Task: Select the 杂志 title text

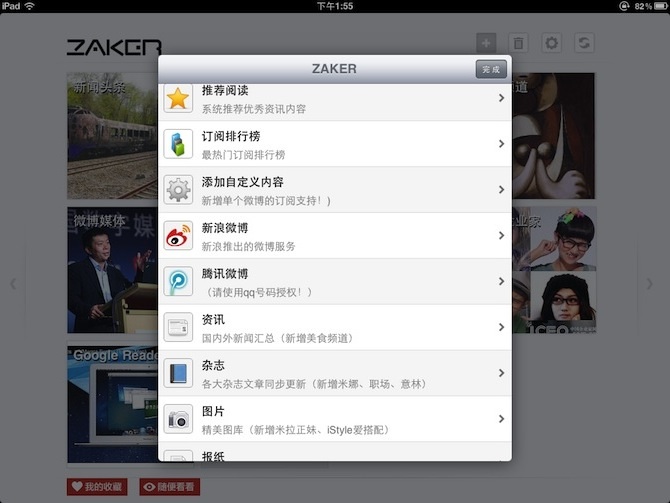Action: point(213,365)
